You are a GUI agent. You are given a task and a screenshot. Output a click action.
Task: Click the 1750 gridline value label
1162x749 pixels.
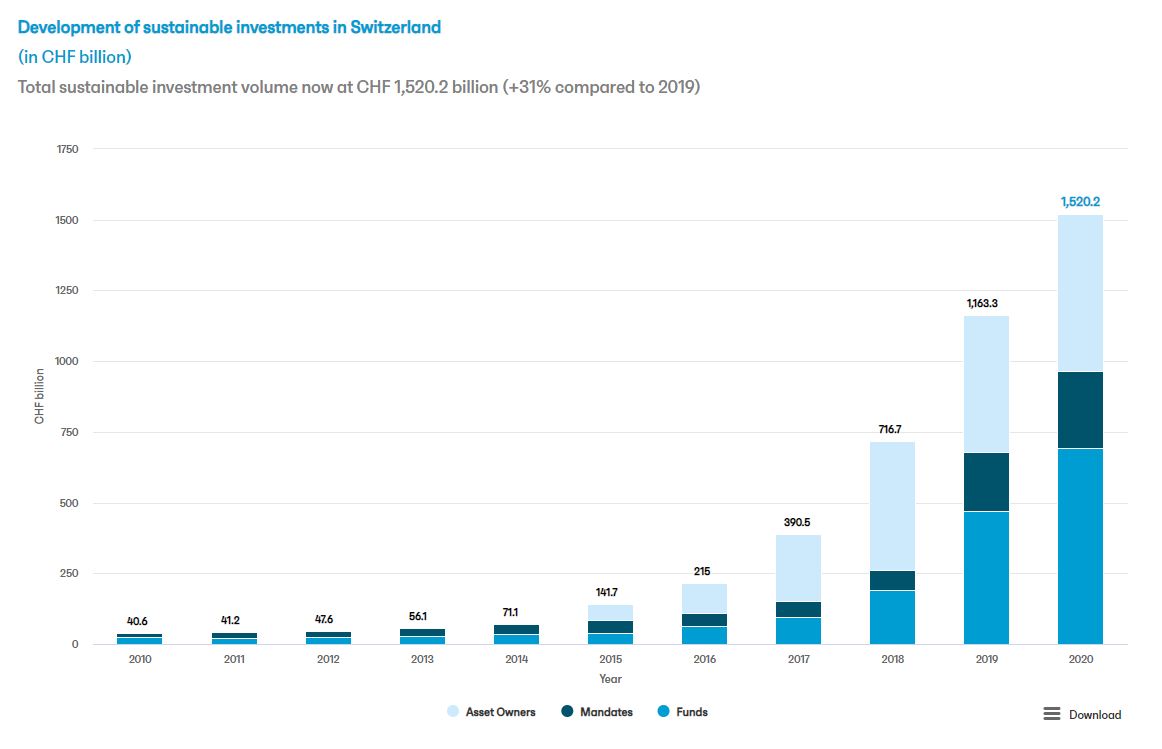click(x=69, y=148)
